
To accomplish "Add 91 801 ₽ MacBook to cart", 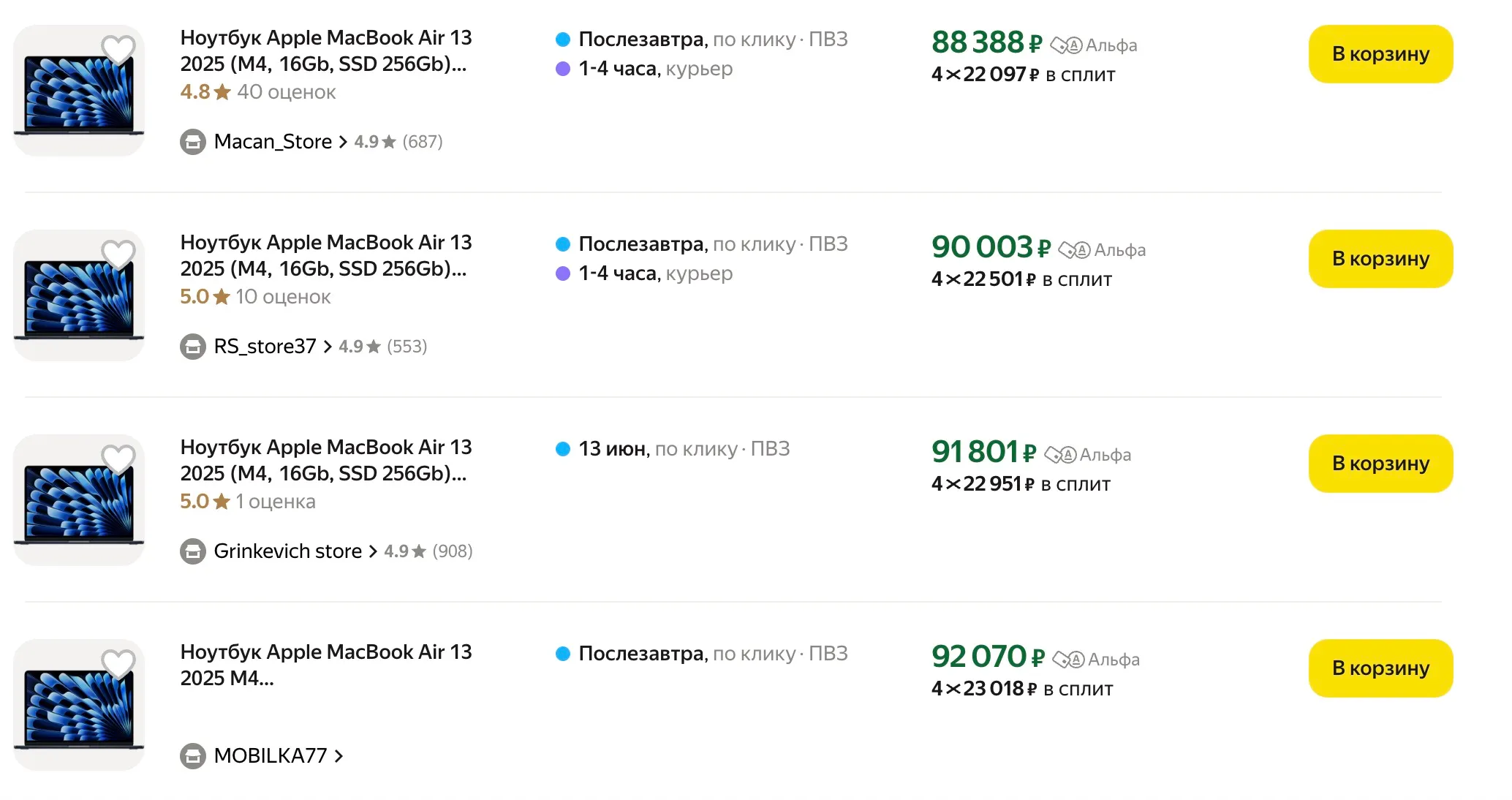I will click(x=1380, y=464).
